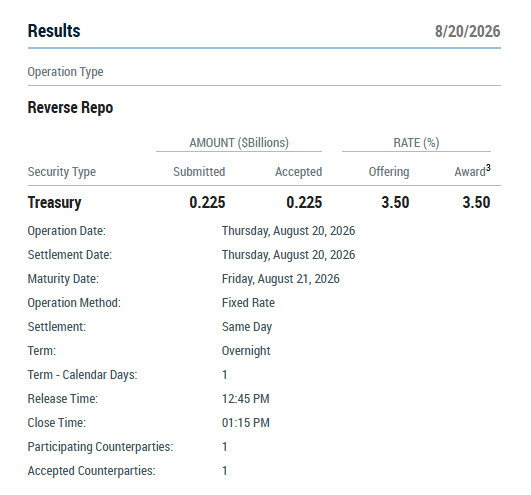Select the Results heading
The width and height of the screenshot is (531, 495).
(54, 31)
